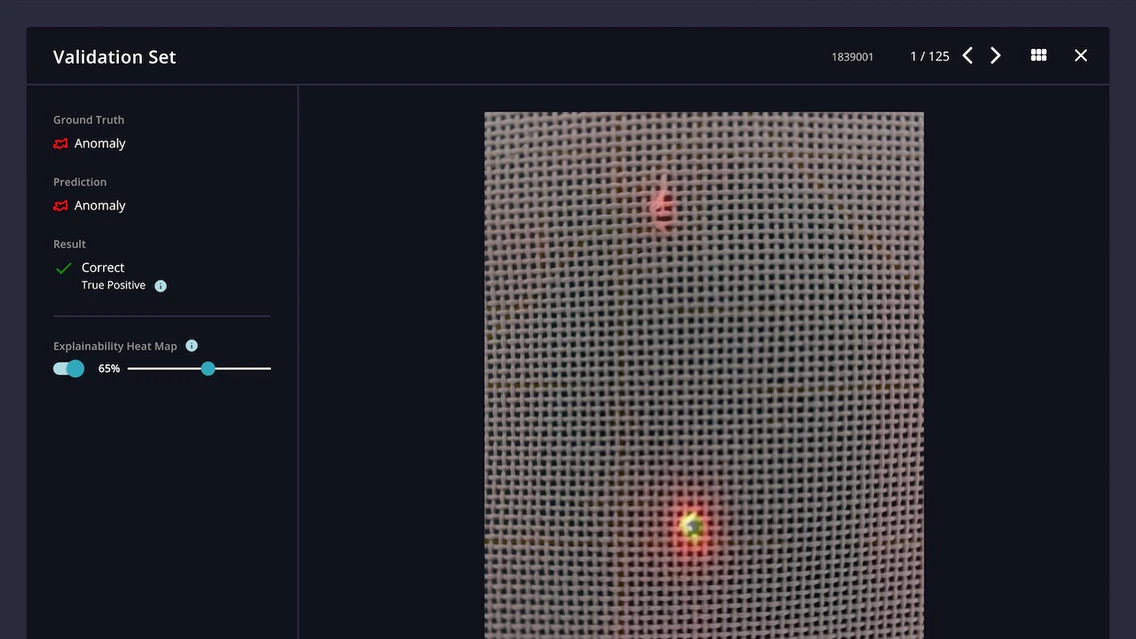1136x639 pixels.
Task: Click the heat map opacity slider handle
Action: tap(208, 369)
